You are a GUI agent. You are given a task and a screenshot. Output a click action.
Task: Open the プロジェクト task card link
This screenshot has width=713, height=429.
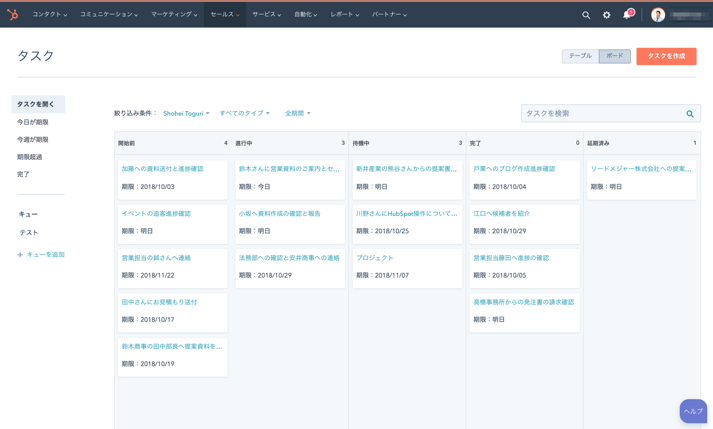[375, 258]
